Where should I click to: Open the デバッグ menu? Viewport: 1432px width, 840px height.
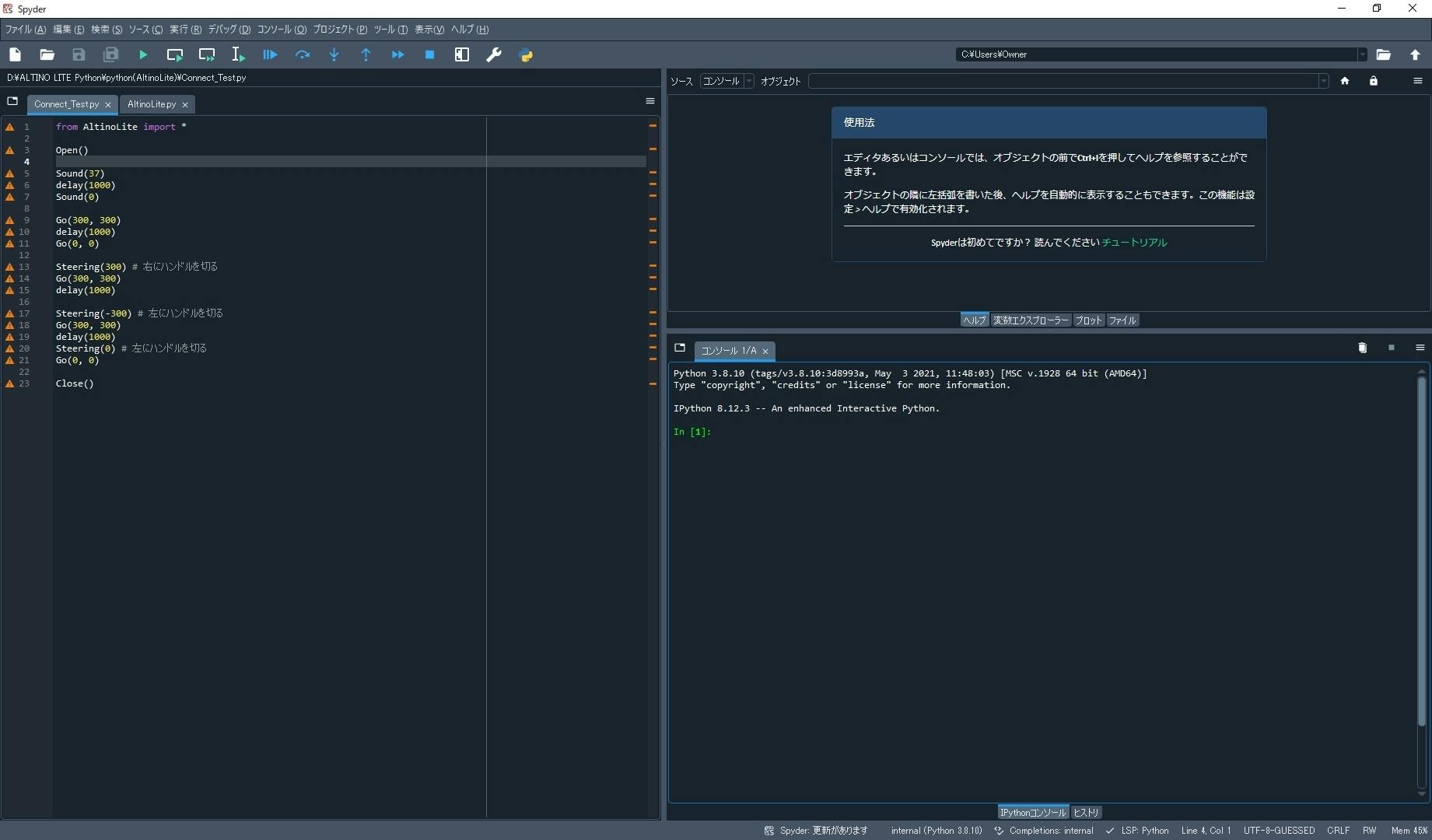point(229,30)
